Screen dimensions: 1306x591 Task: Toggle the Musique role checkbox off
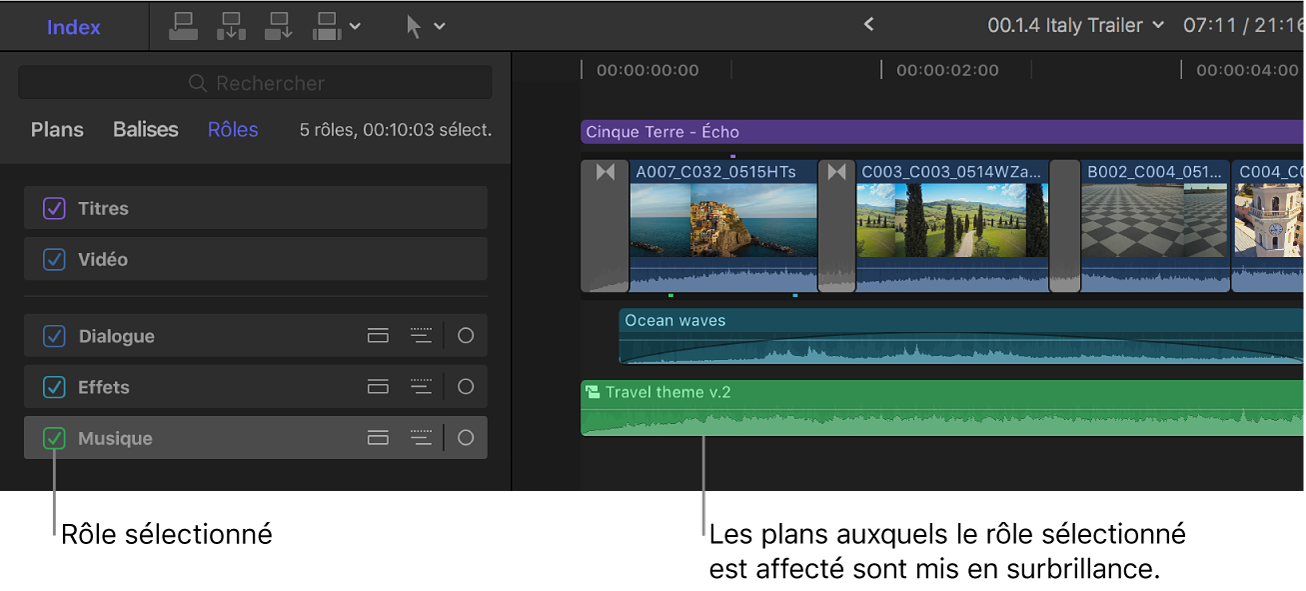(54, 437)
